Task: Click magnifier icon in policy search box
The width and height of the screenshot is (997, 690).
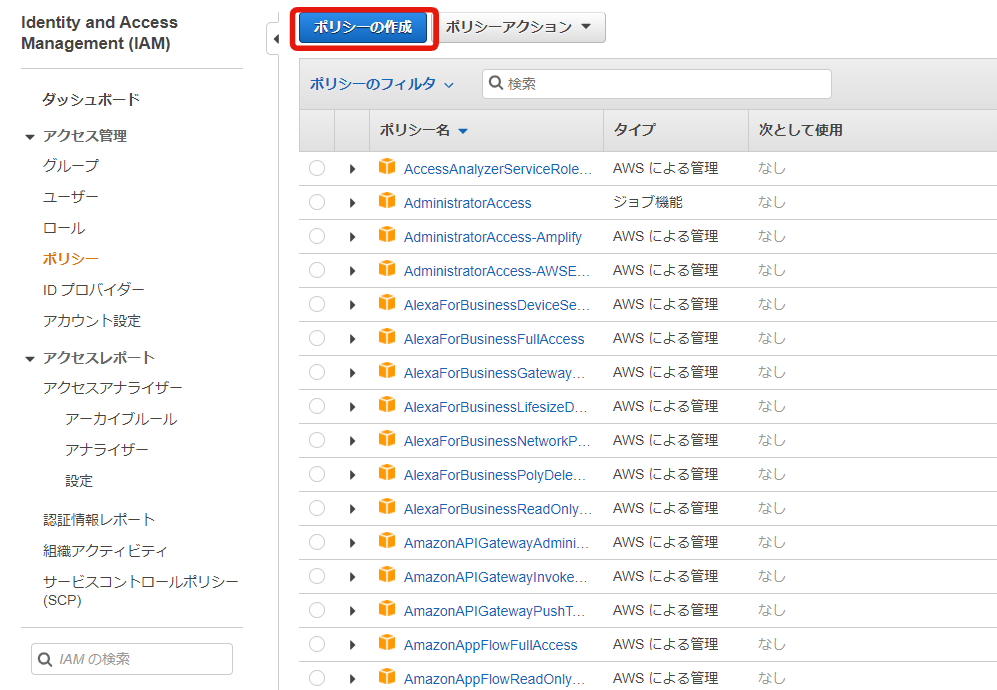Action: click(496, 83)
